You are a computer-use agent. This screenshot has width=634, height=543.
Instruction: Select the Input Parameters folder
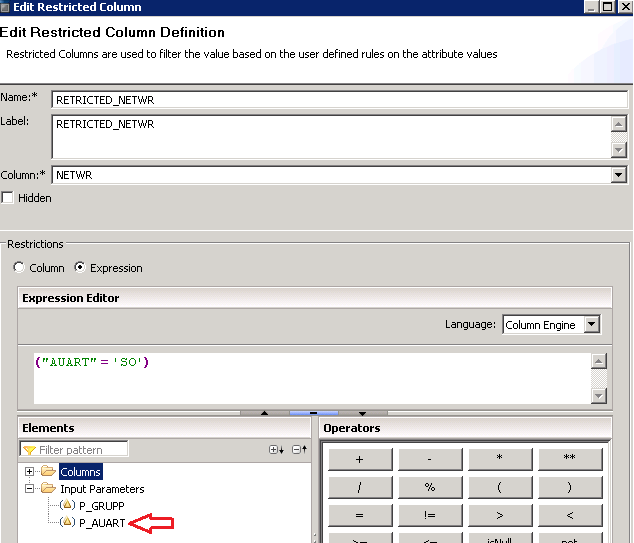tap(102, 489)
